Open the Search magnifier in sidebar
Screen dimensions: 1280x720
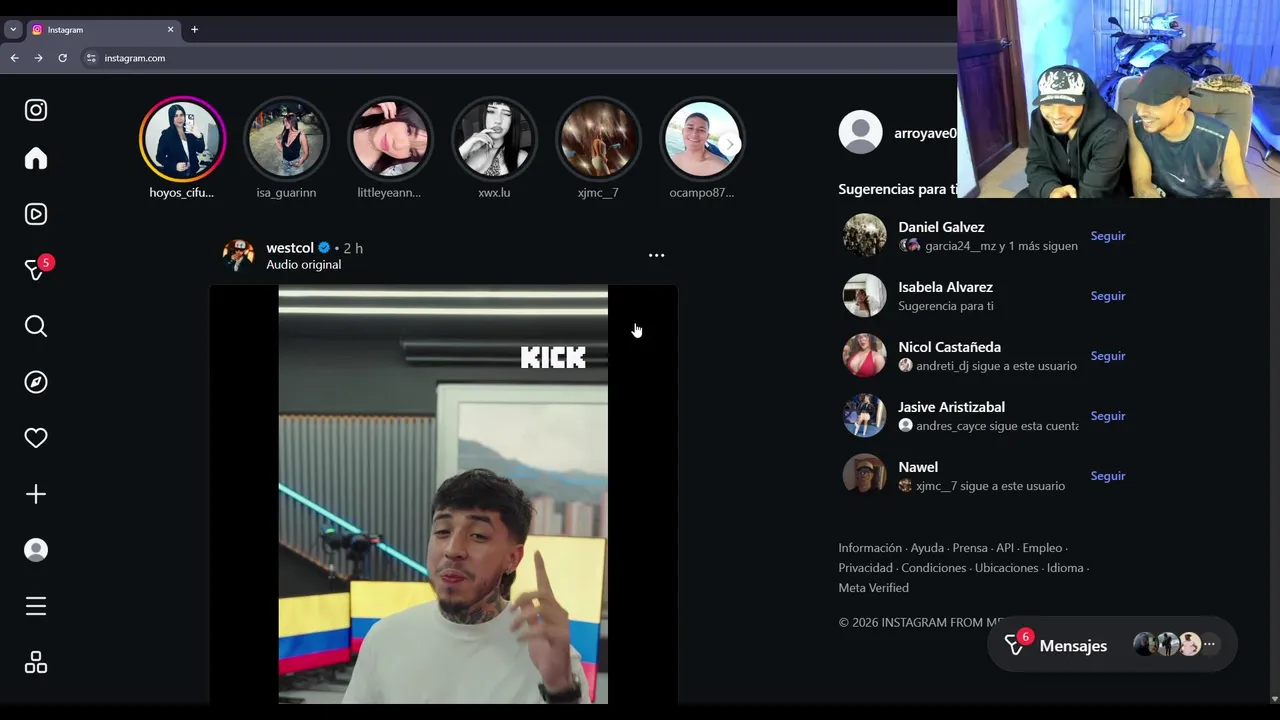point(36,326)
